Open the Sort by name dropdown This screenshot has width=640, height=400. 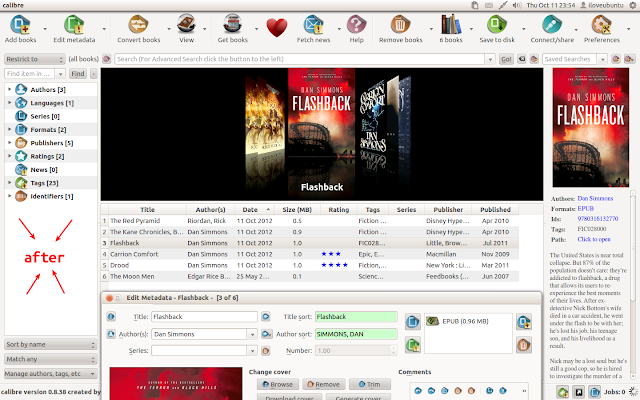point(51,344)
